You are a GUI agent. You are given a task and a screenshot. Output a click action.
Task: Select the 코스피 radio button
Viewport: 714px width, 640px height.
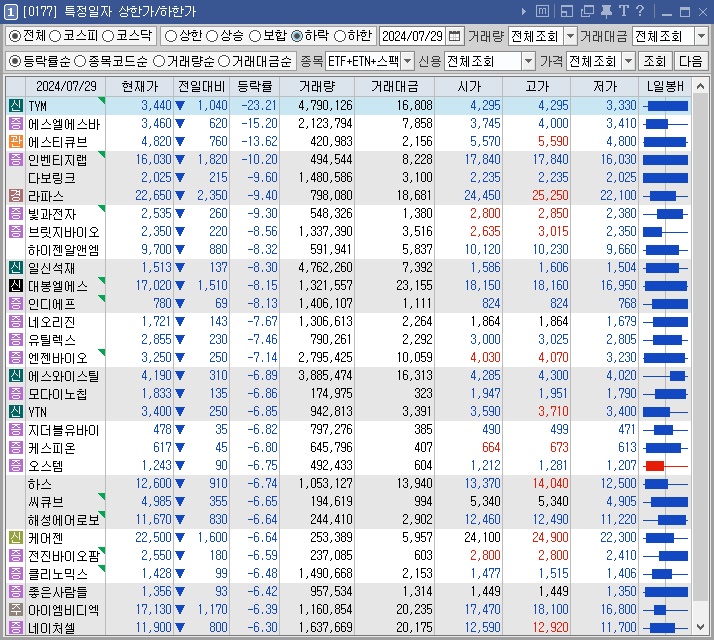(x=55, y=36)
